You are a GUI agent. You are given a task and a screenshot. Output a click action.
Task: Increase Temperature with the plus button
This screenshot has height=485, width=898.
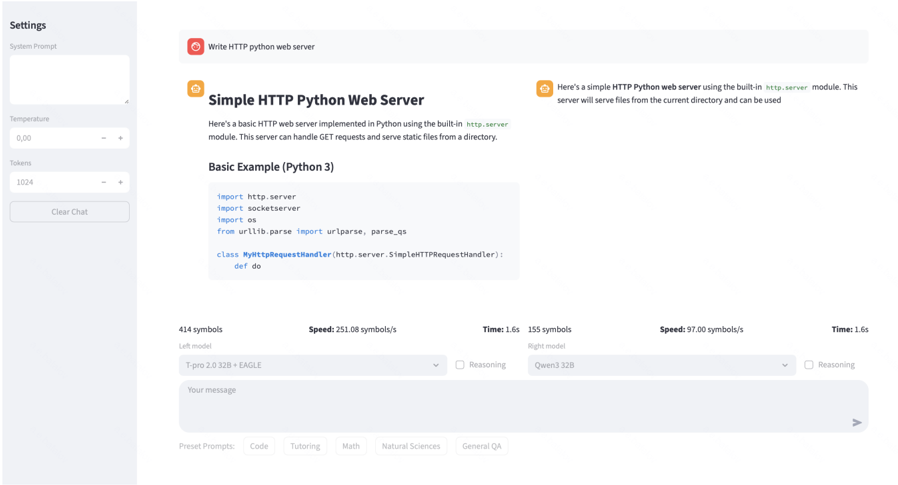click(120, 138)
